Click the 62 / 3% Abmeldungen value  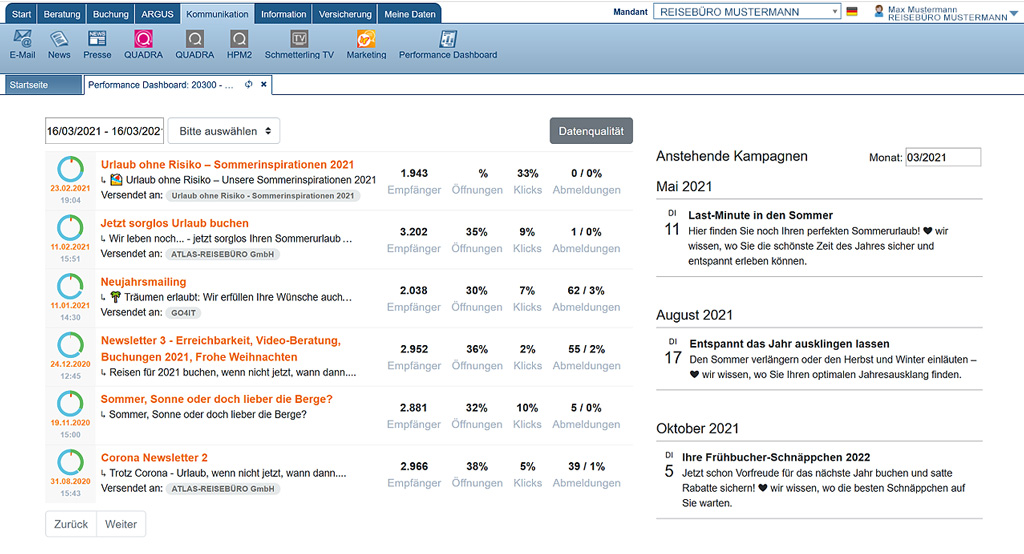click(x=586, y=290)
